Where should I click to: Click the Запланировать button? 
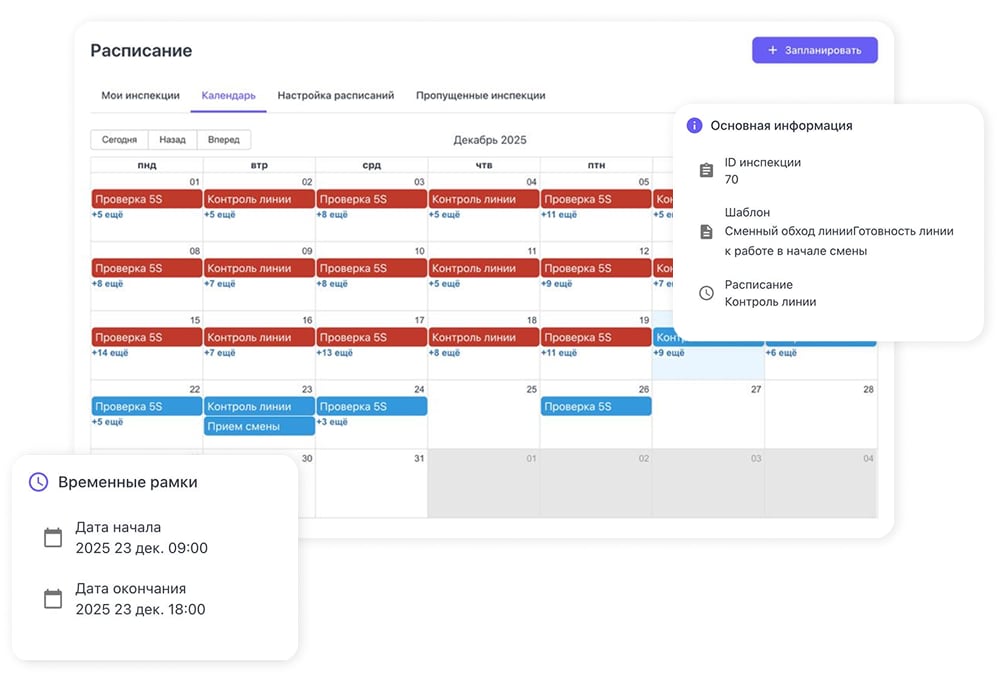(814, 50)
